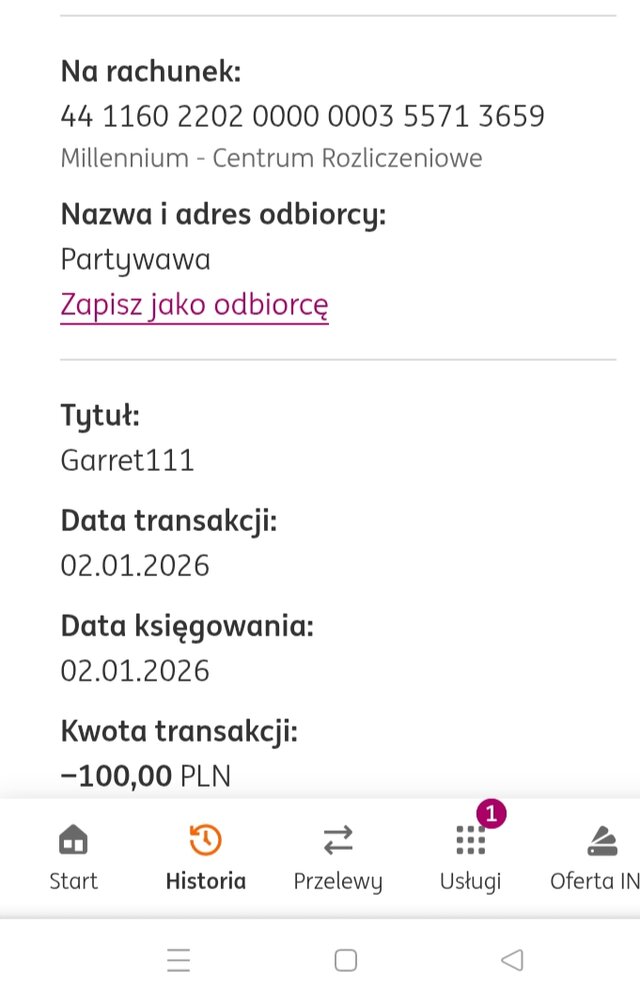Tap the Przelewy transfer arrows icon

[338, 840]
